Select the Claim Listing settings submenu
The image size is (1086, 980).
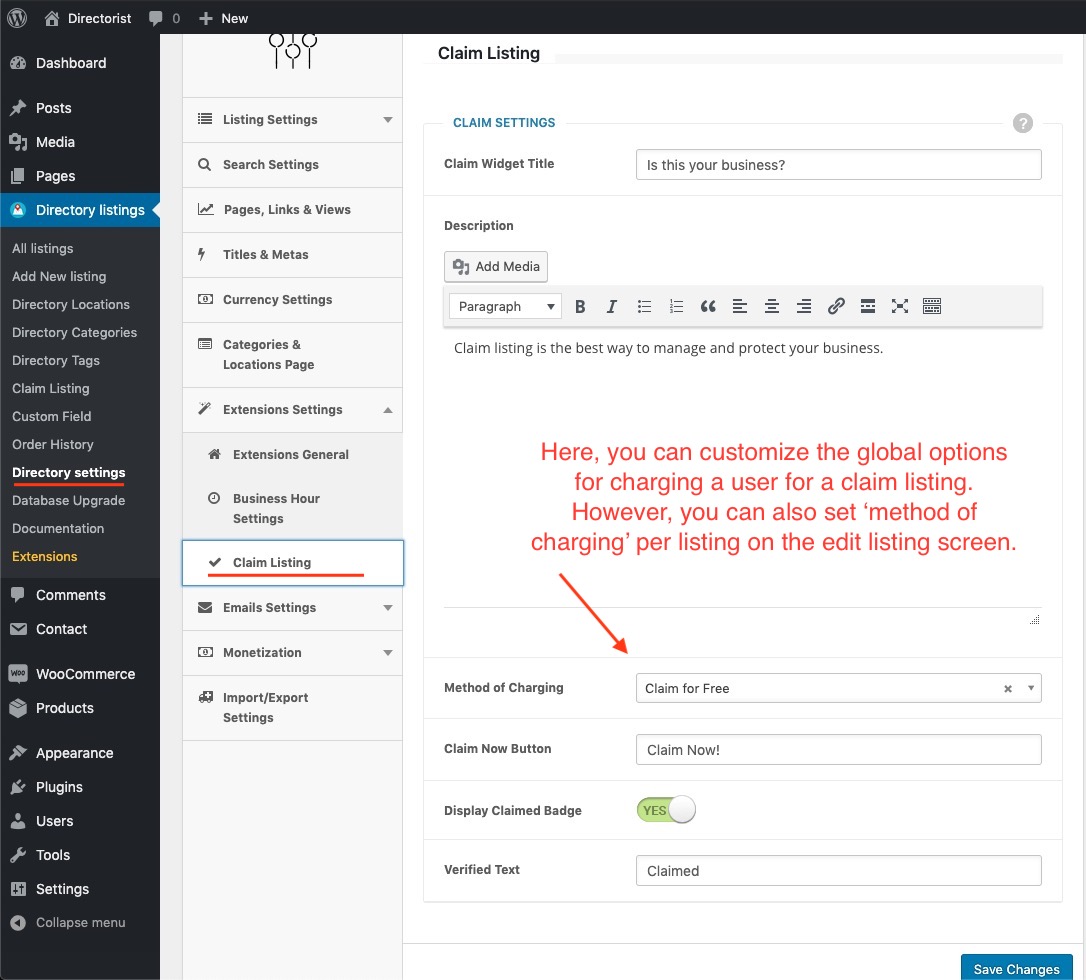(292, 563)
